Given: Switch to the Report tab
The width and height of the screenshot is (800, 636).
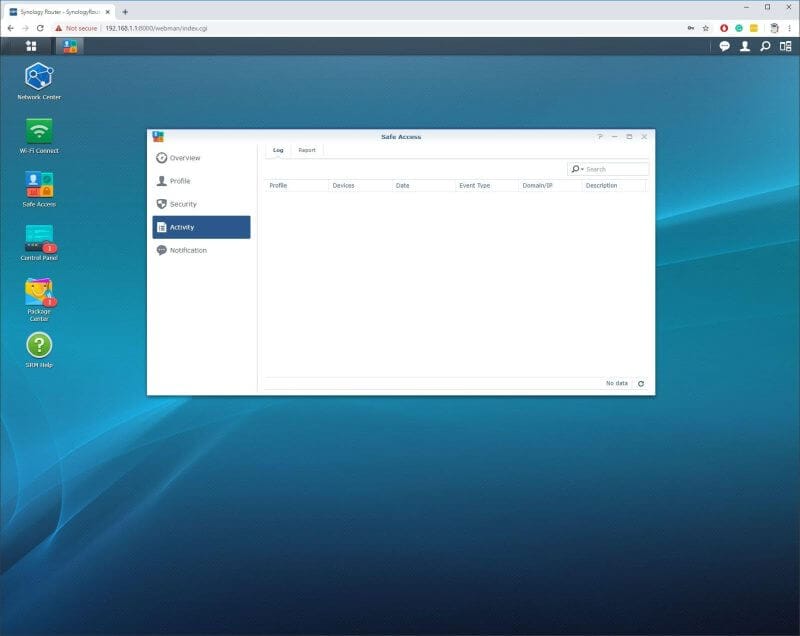Looking at the screenshot, I should tap(306, 149).
